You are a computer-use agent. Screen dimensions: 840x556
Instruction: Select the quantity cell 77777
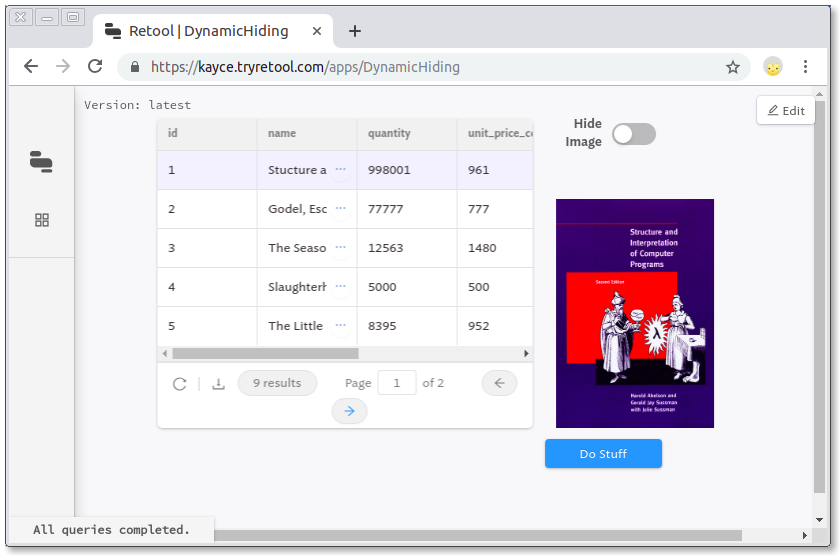pyautogui.click(x=407, y=209)
